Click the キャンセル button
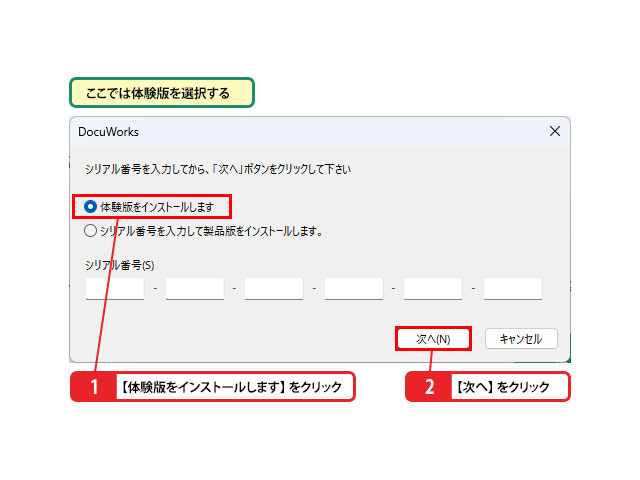The width and height of the screenshot is (640, 480). [x=521, y=339]
